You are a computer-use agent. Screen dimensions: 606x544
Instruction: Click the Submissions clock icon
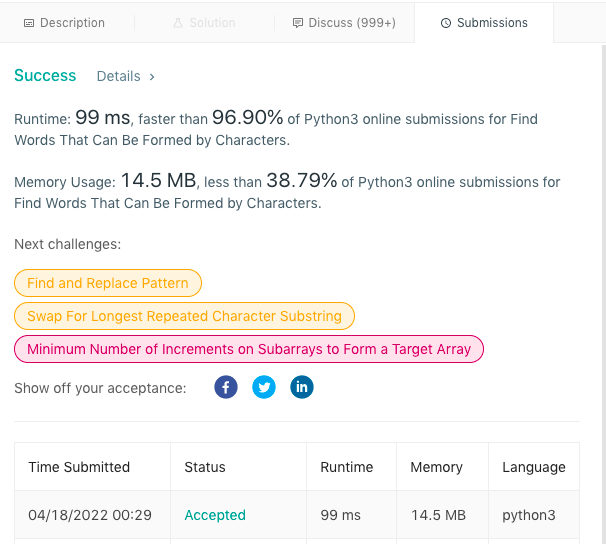coord(446,23)
